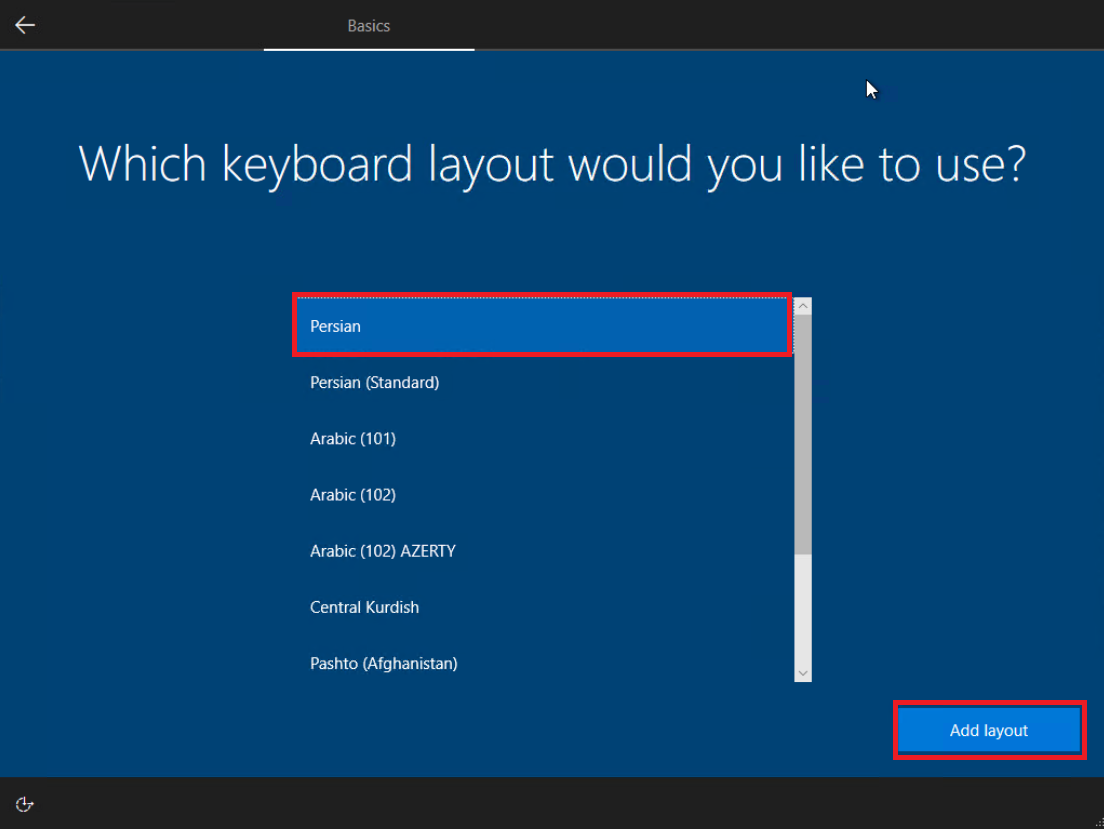1104x829 pixels.
Task: Click the scrollbar up arrow
Action: point(803,306)
